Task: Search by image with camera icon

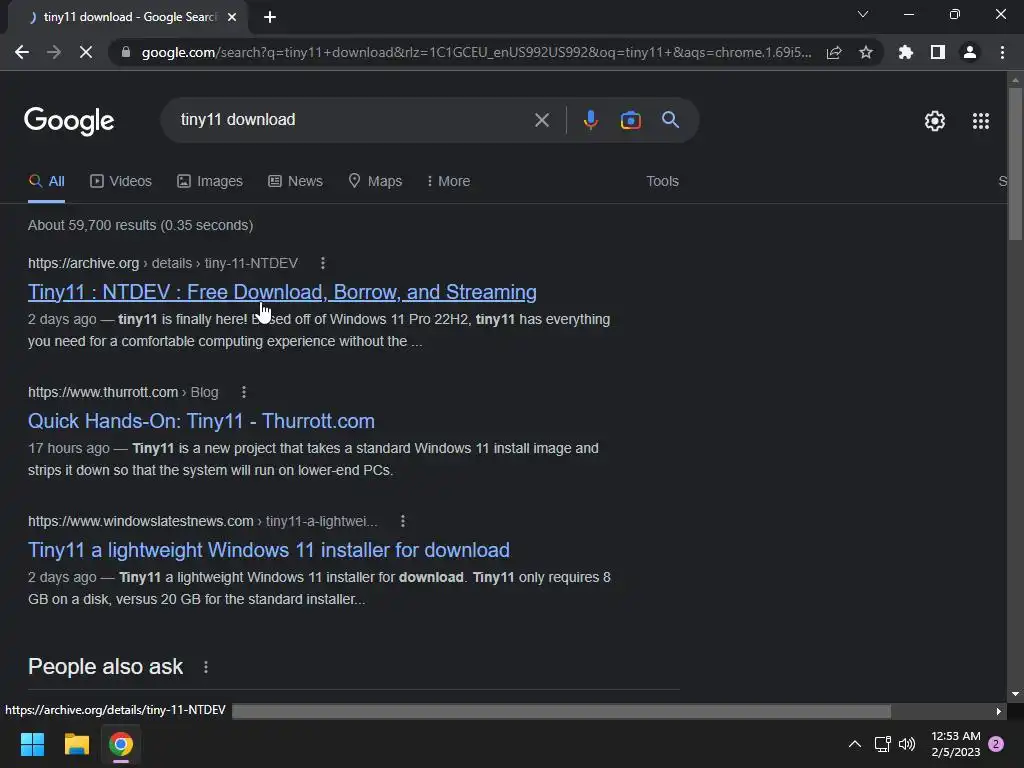Action: pyautogui.click(x=630, y=120)
